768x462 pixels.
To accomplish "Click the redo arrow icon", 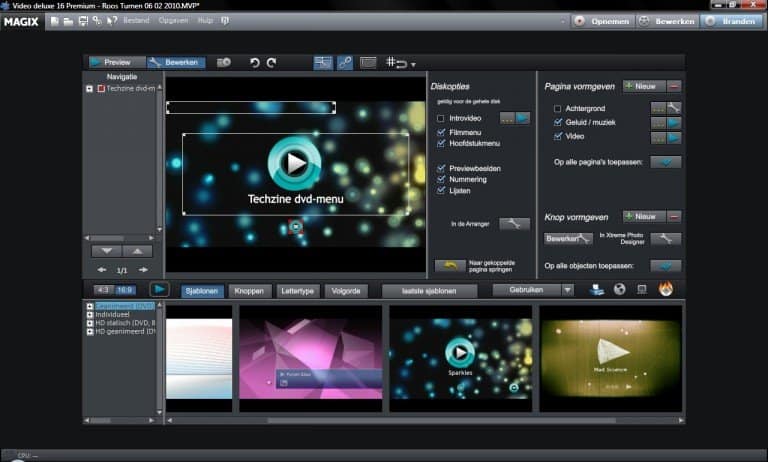I will pyautogui.click(x=271, y=63).
